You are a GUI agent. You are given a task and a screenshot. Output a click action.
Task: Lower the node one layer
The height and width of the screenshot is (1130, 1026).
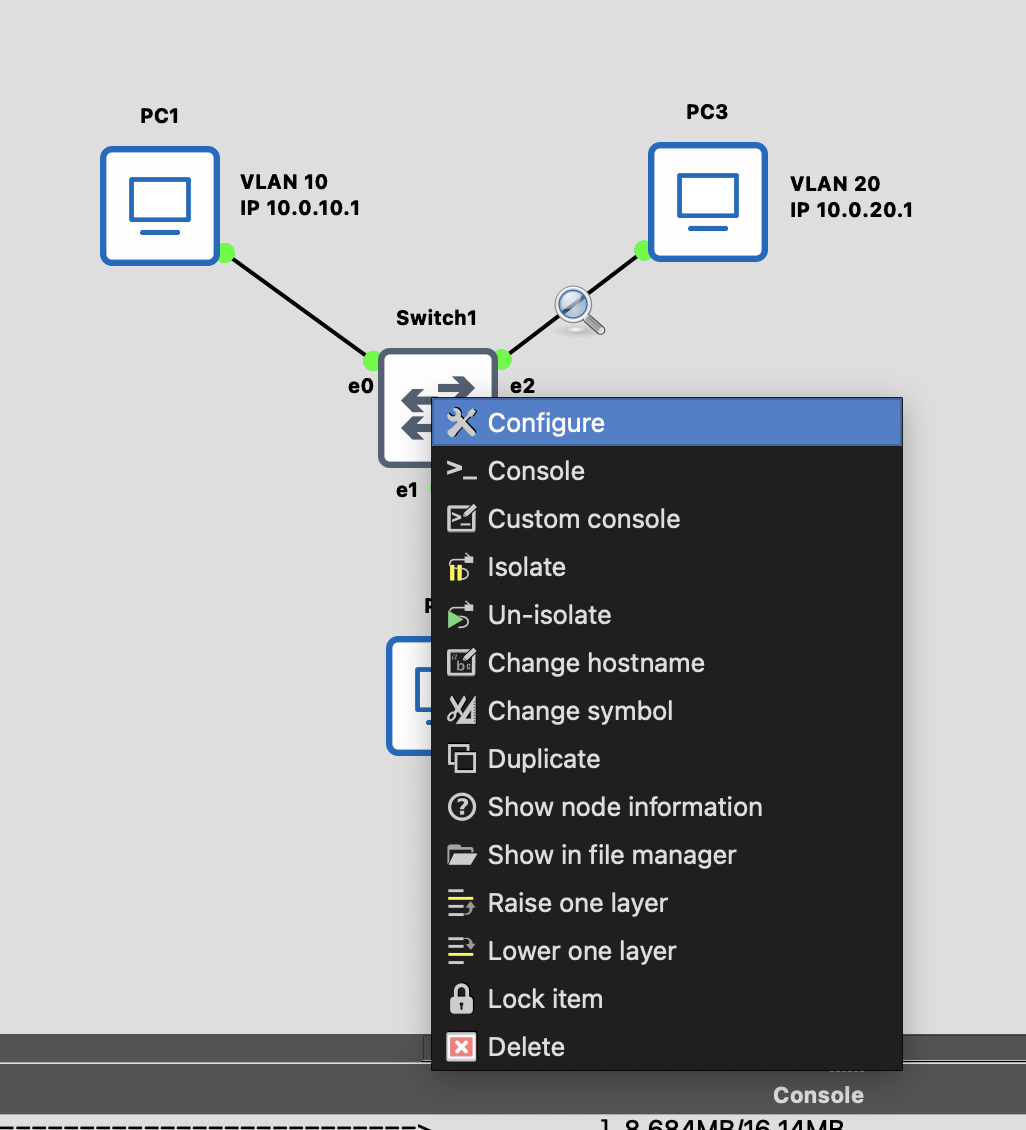(x=582, y=951)
